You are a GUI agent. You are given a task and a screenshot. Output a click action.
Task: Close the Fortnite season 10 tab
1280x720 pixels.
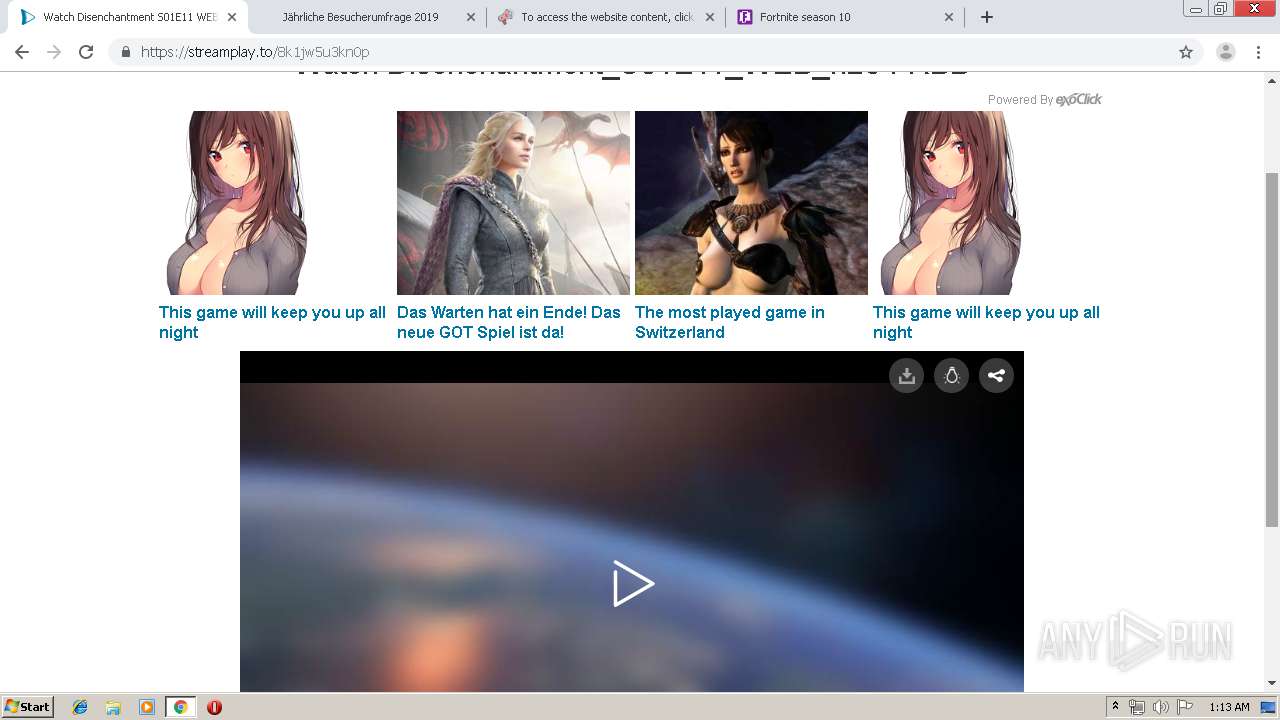(x=949, y=17)
